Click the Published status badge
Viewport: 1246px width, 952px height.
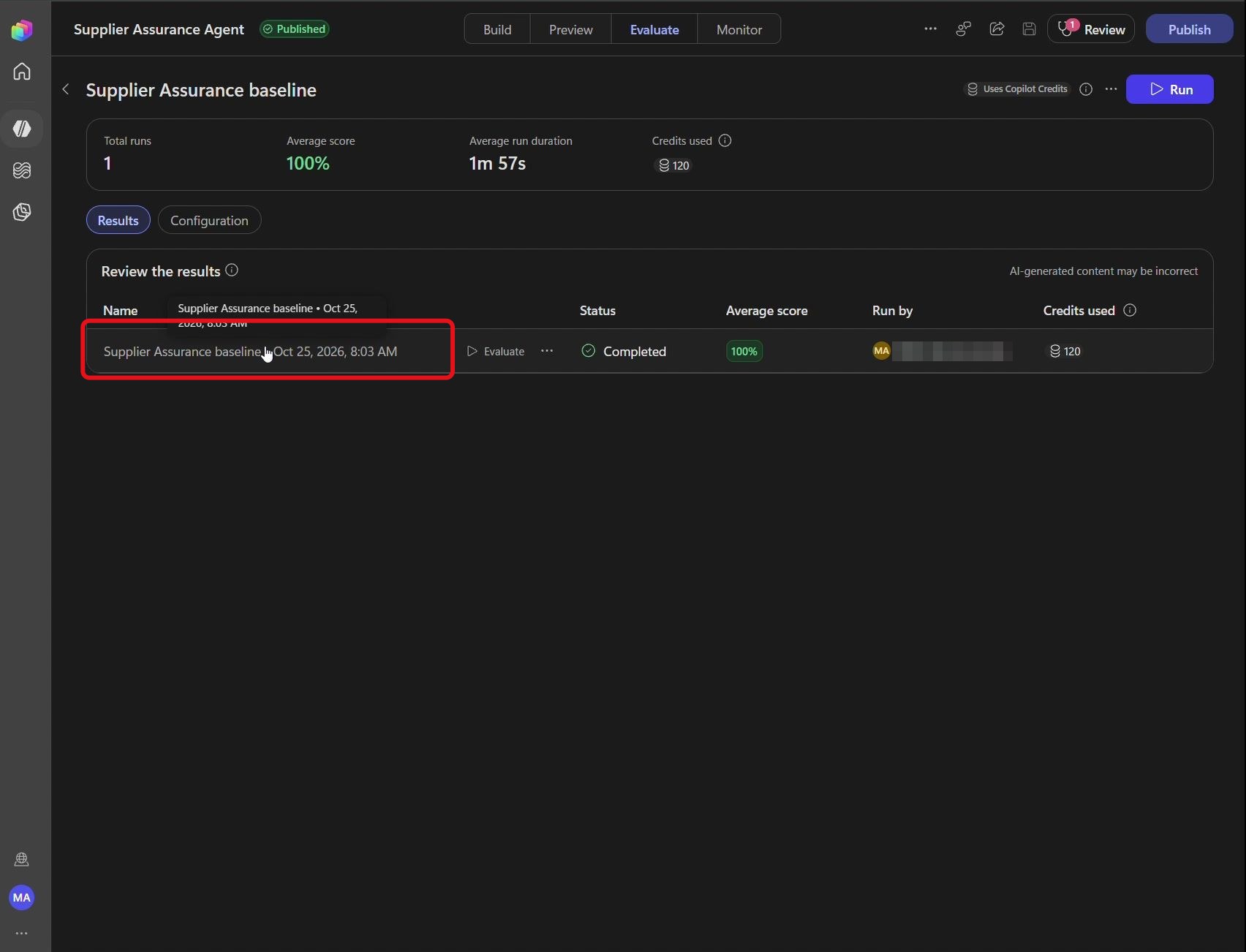[x=295, y=29]
